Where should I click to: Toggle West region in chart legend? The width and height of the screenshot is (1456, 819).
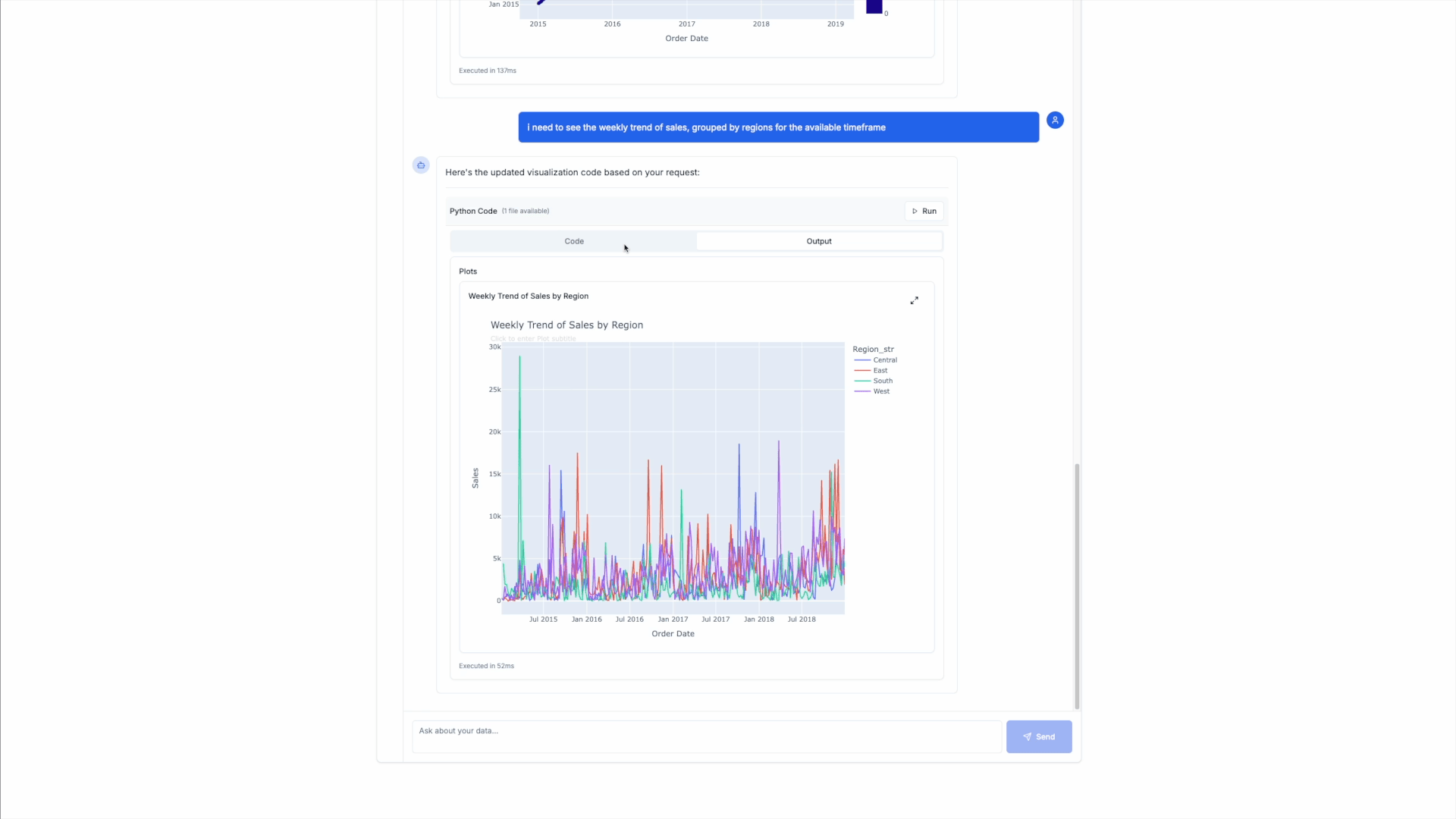click(880, 392)
